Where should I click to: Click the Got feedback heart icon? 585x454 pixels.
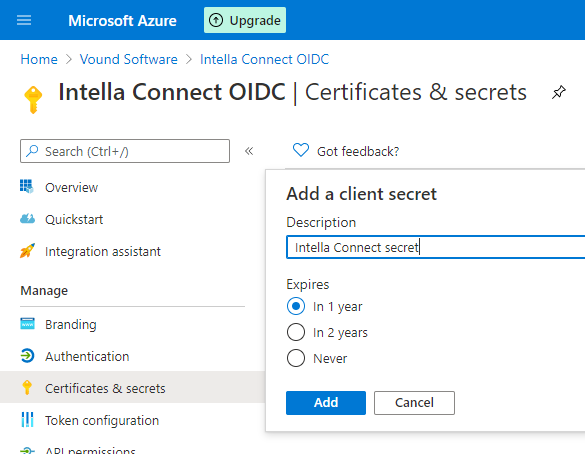301,150
